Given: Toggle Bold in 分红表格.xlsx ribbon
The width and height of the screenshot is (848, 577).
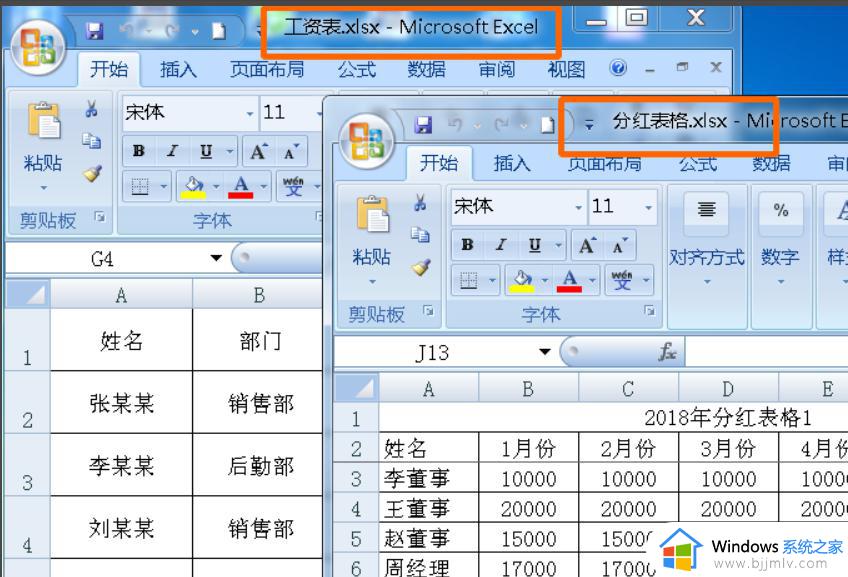Looking at the screenshot, I should (468, 245).
